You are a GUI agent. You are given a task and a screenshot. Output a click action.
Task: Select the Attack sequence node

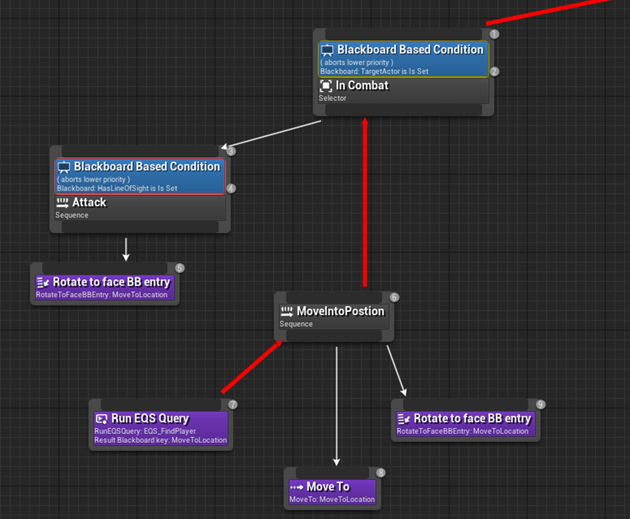coord(140,208)
